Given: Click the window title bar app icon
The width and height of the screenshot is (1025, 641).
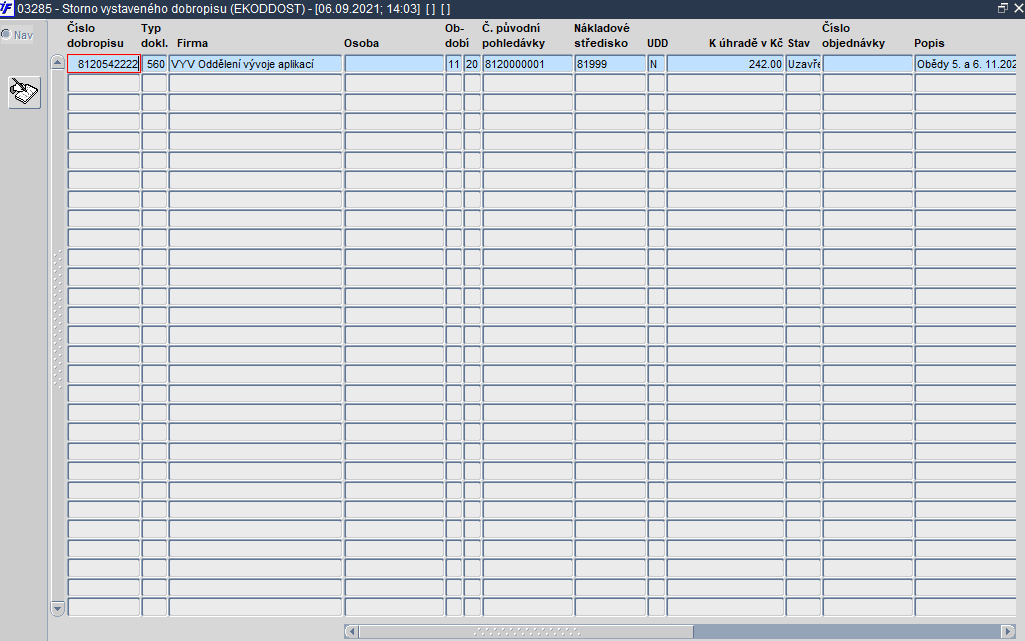Looking at the screenshot, I should tap(7, 8).
